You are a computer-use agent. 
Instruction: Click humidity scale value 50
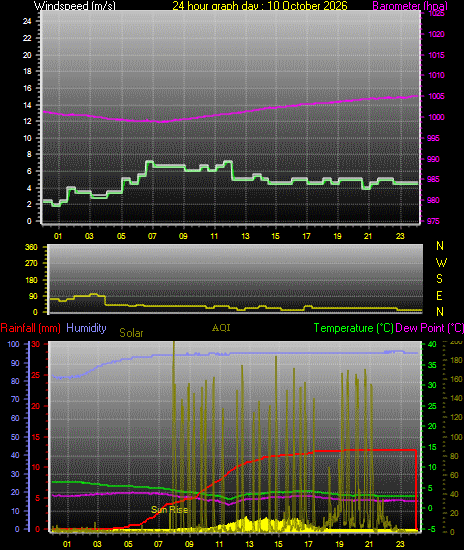point(15,437)
